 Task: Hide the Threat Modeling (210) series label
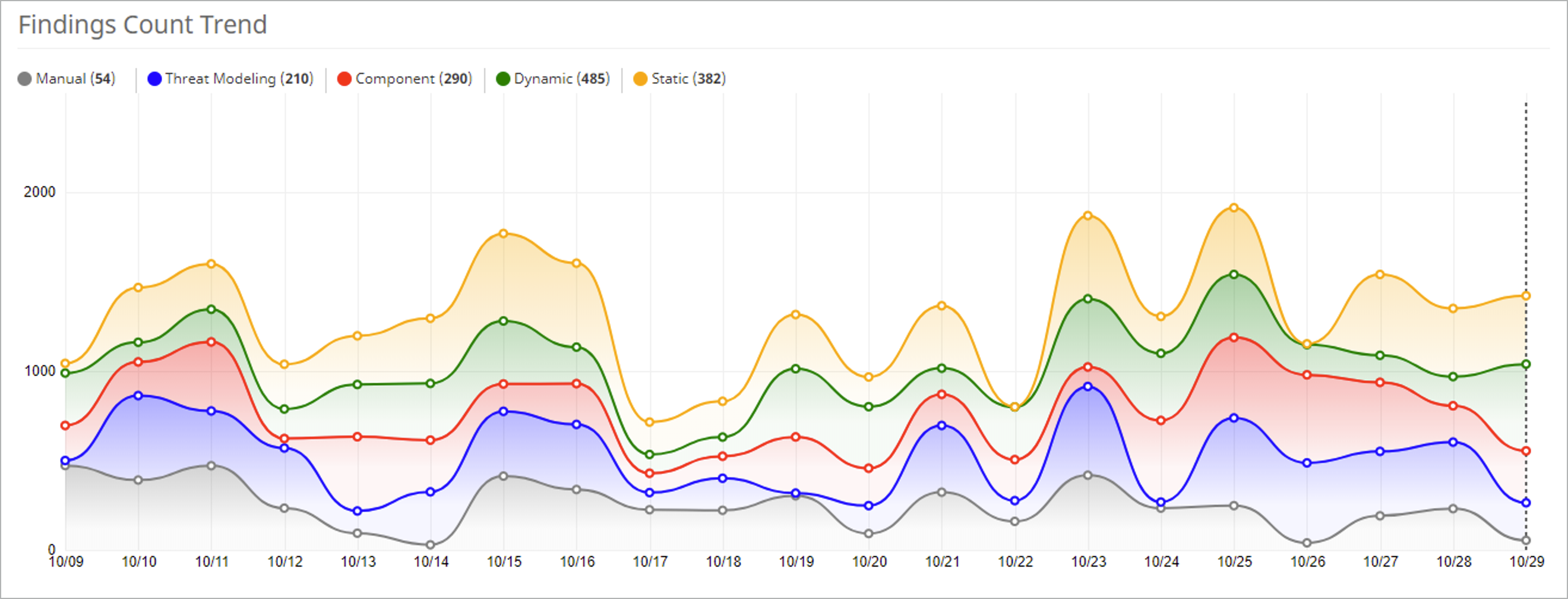(x=239, y=79)
